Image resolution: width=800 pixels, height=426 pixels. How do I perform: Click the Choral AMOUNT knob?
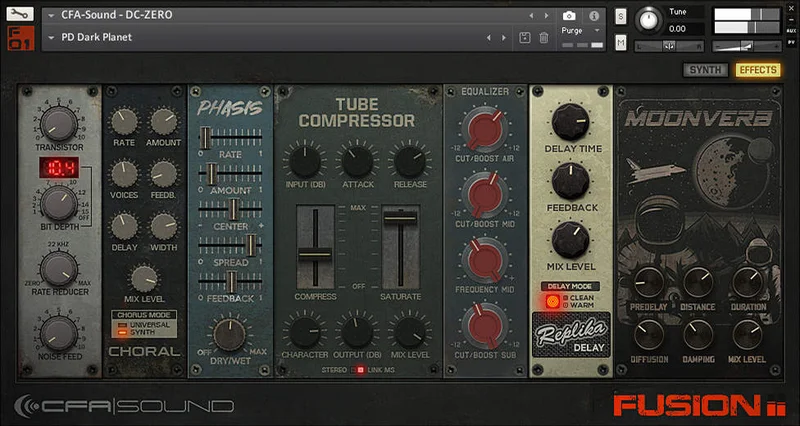click(163, 121)
